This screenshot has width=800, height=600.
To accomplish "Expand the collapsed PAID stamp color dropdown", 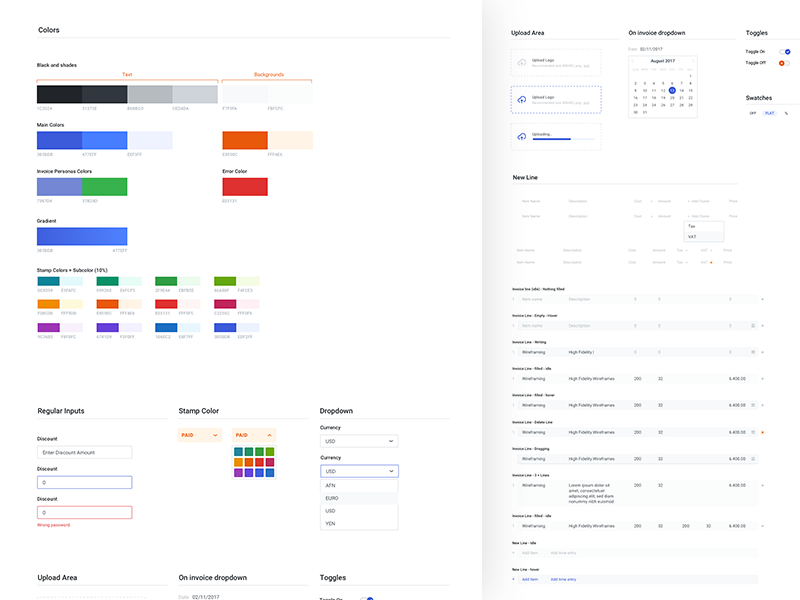I will (215, 435).
